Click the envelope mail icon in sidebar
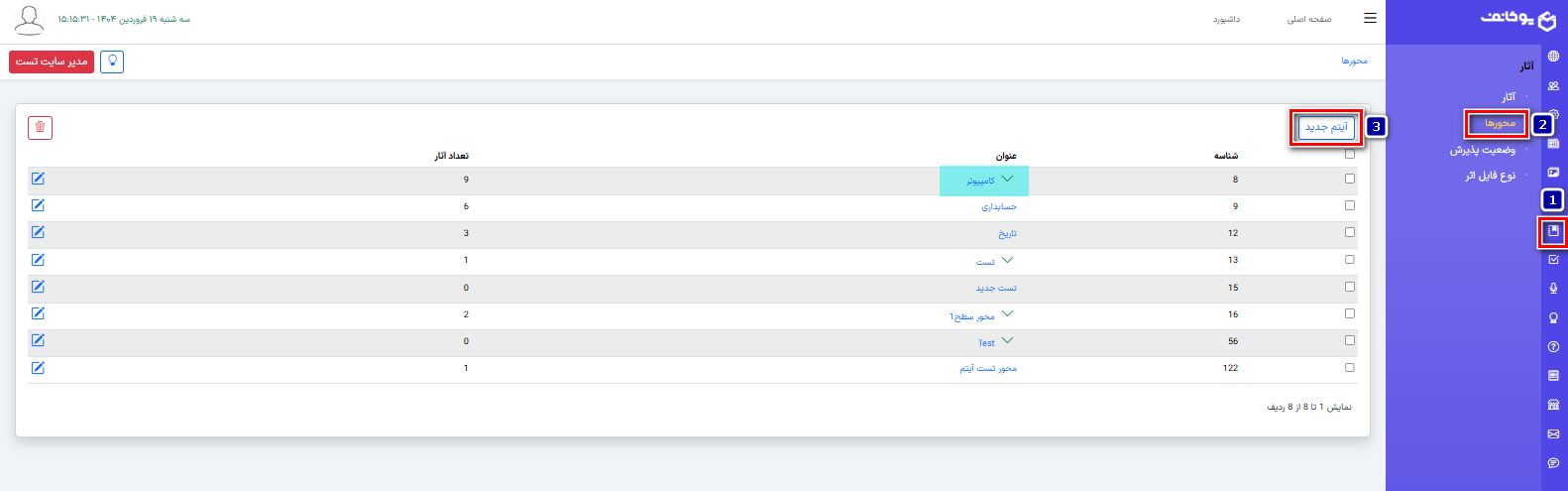This screenshot has width=1568, height=491. pyautogui.click(x=1553, y=433)
